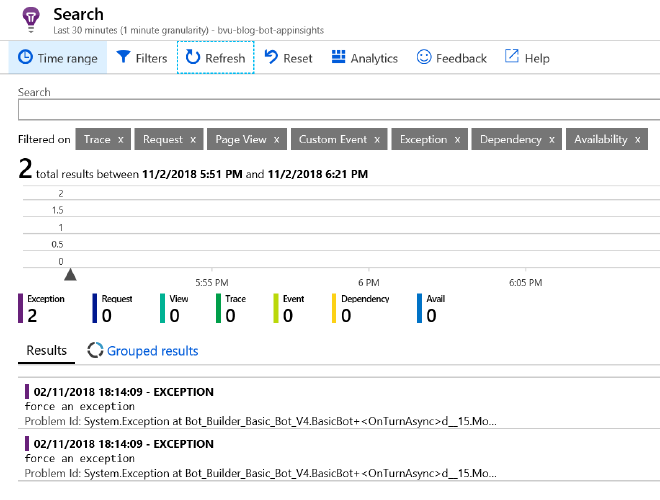Remove the Request filter chip

[x=192, y=140]
